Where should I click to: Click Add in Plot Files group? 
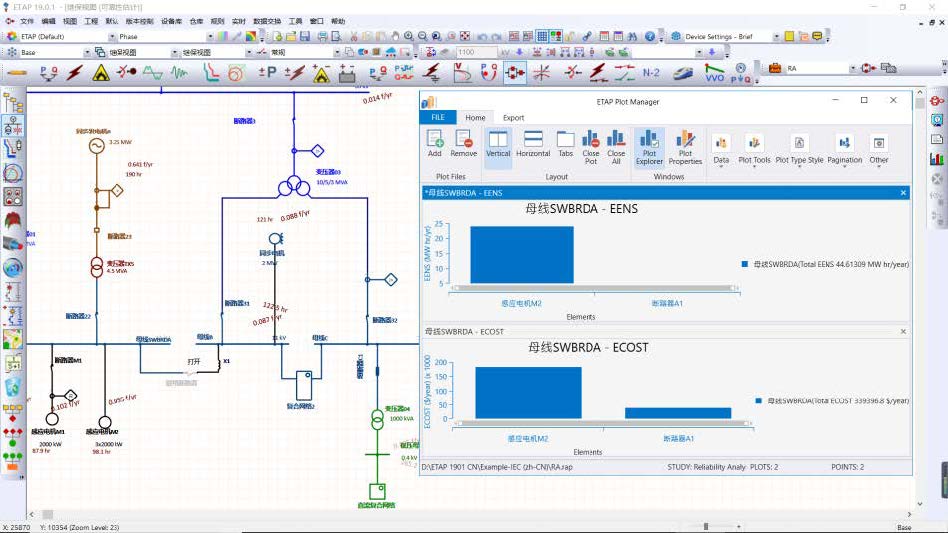tap(434, 143)
